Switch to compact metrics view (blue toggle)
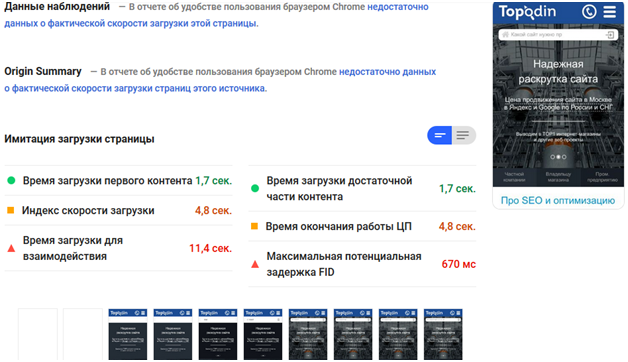628x362 pixels. [x=439, y=135]
